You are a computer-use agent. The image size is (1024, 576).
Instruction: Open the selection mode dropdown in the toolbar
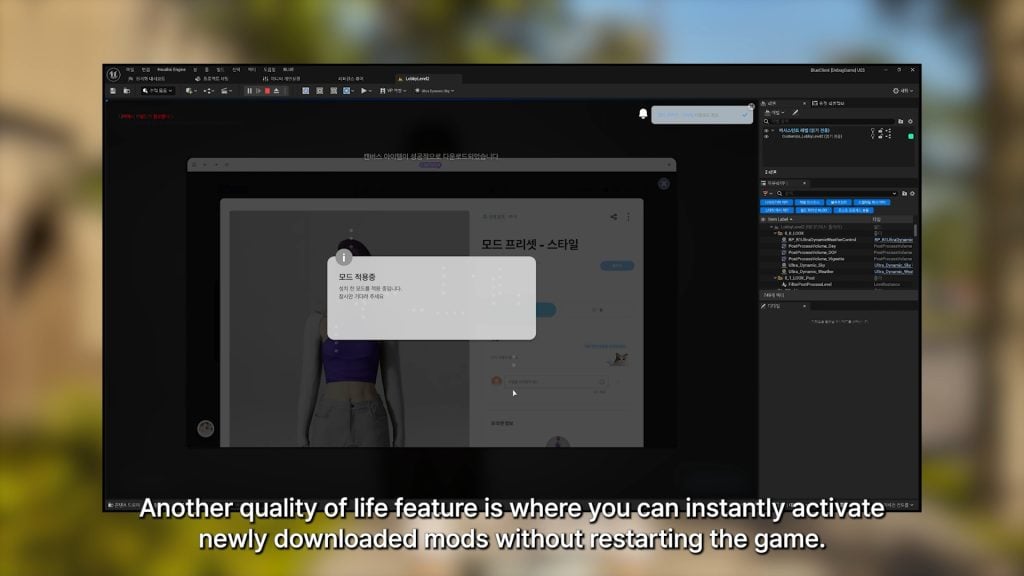pos(158,91)
